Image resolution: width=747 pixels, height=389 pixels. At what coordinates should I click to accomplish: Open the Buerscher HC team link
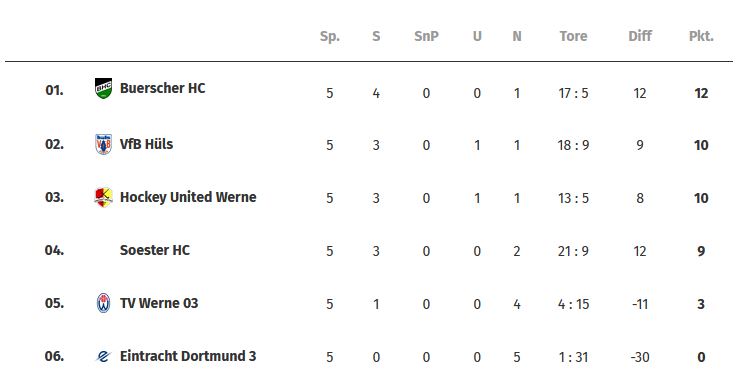click(x=162, y=88)
